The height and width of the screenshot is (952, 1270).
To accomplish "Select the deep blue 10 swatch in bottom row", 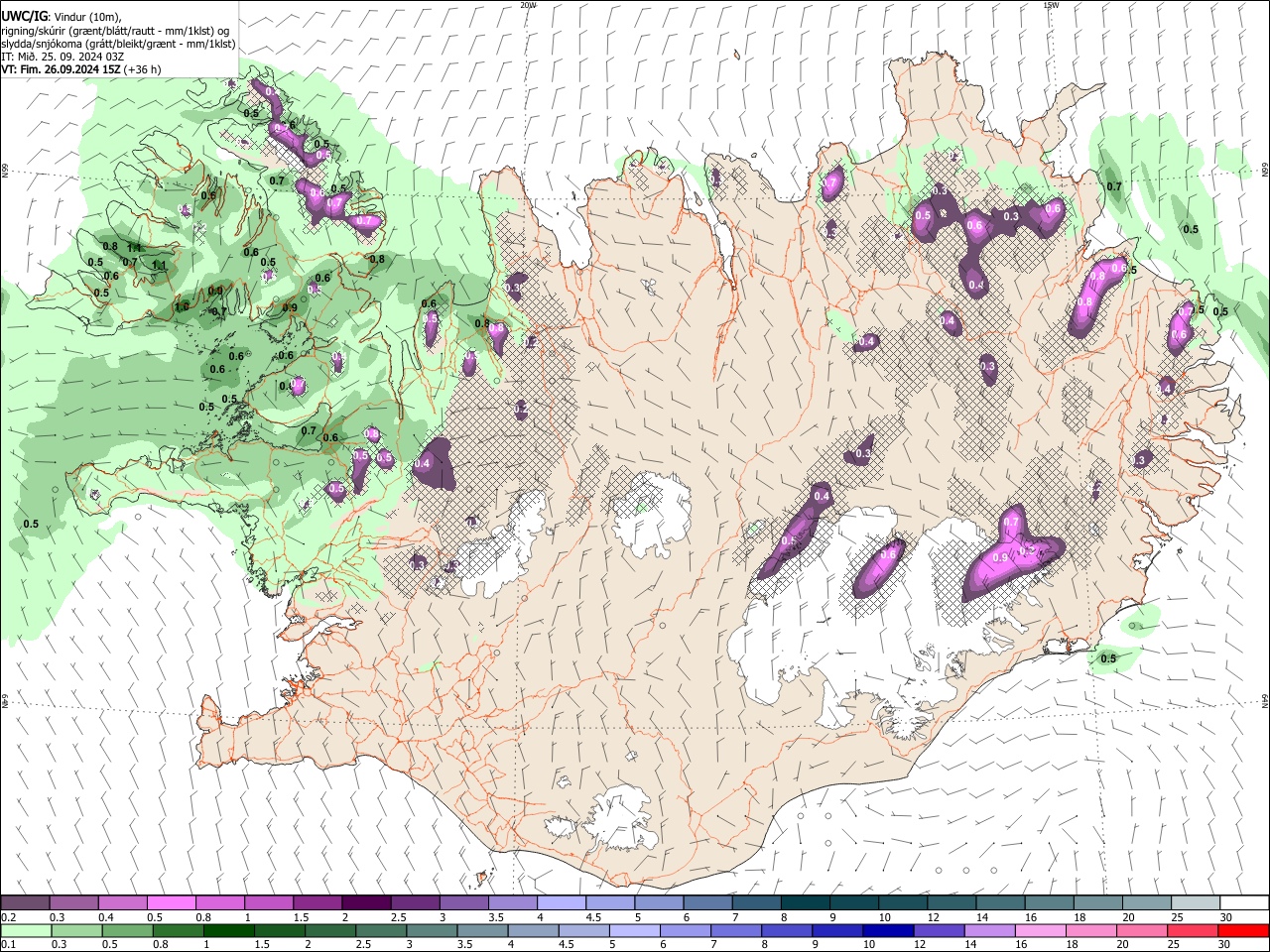I will pyautogui.click(x=888, y=931).
